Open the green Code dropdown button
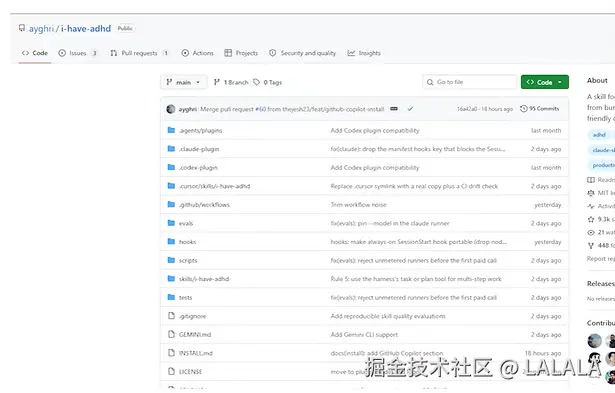 pyautogui.click(x=544, y=82)
